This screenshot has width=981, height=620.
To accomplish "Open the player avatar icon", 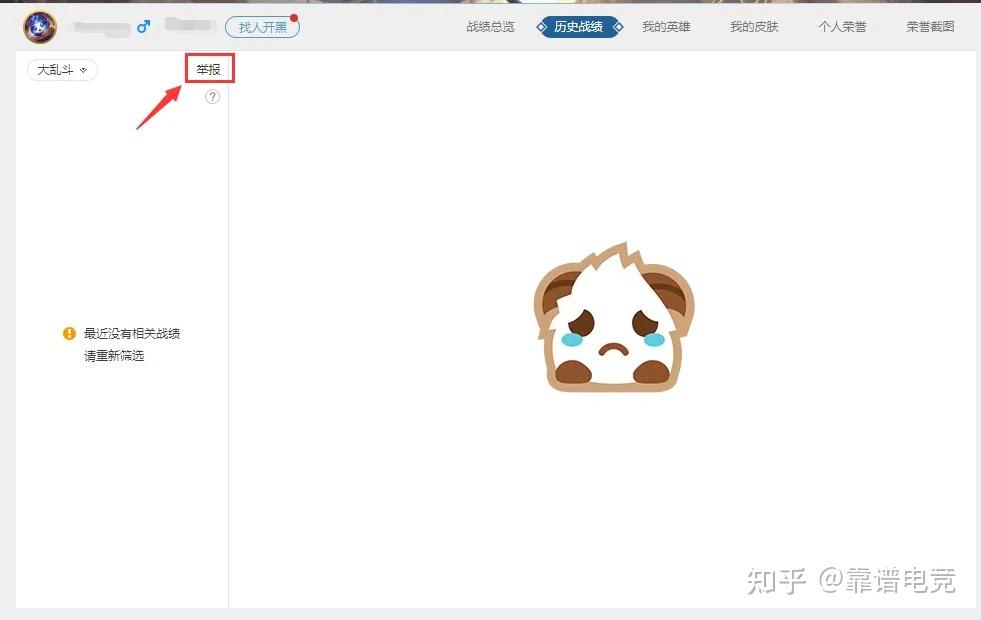I will (40, 27).
